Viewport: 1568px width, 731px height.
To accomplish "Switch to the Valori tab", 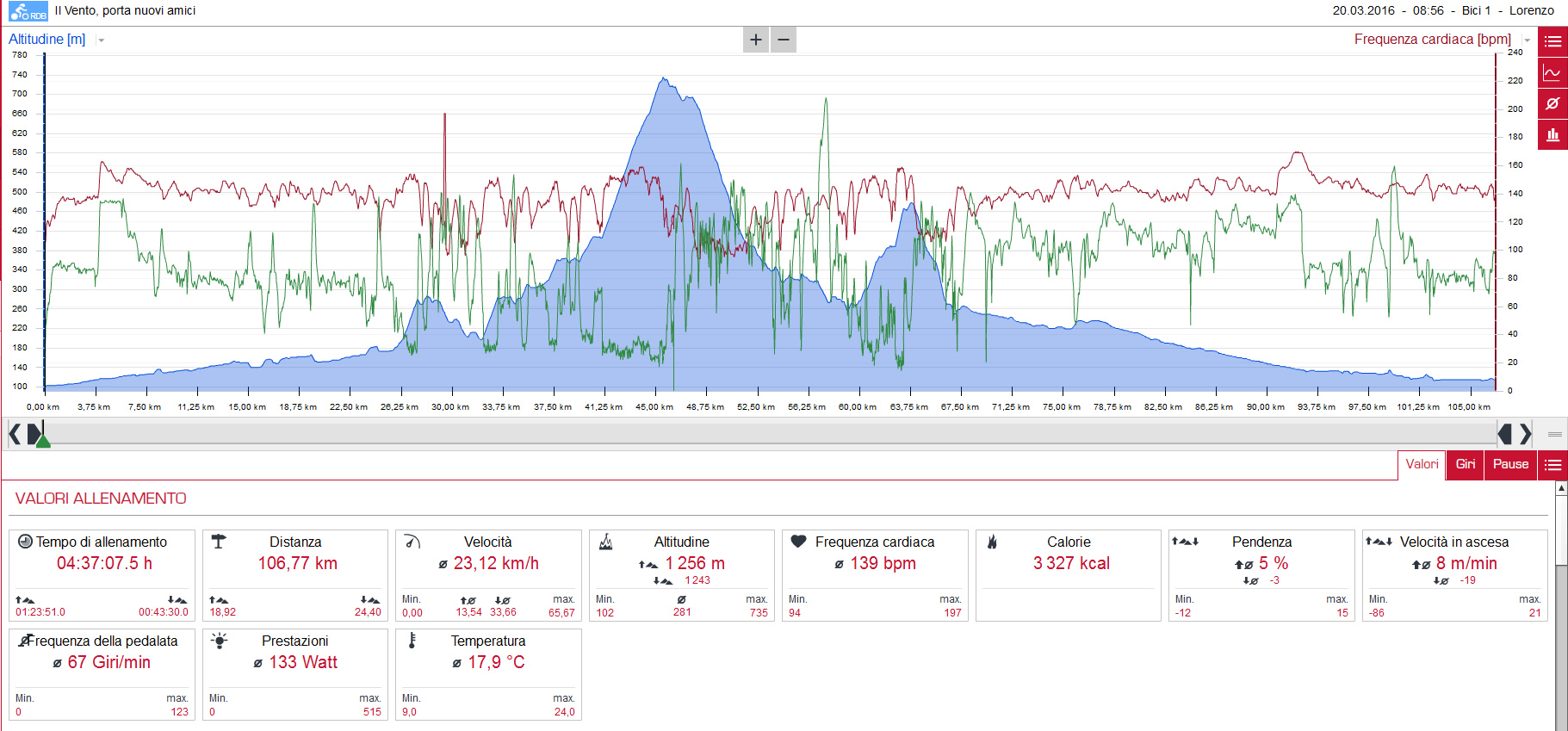I will (x=1422, y=464).
